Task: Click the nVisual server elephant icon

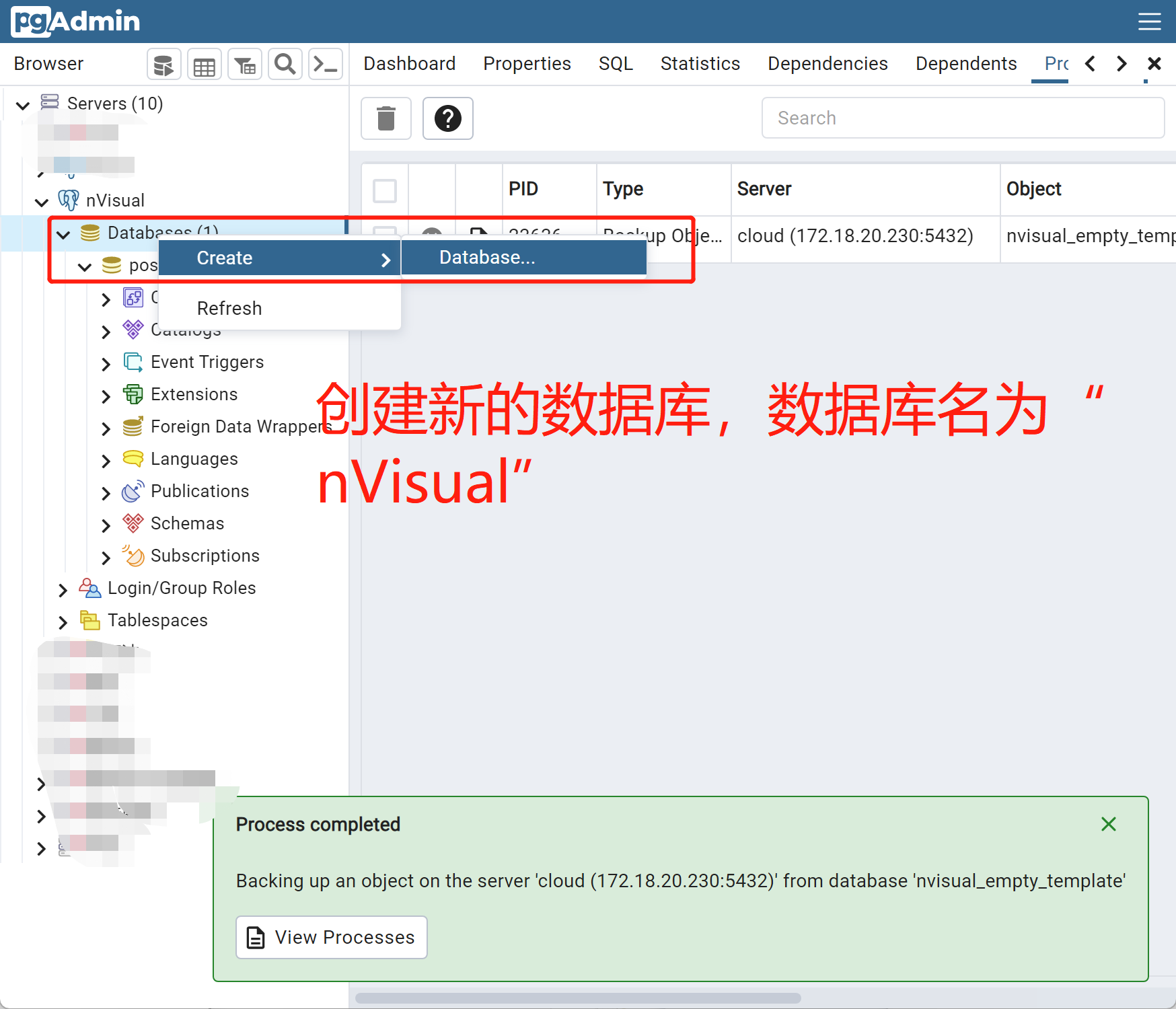Action: [69, 200]
